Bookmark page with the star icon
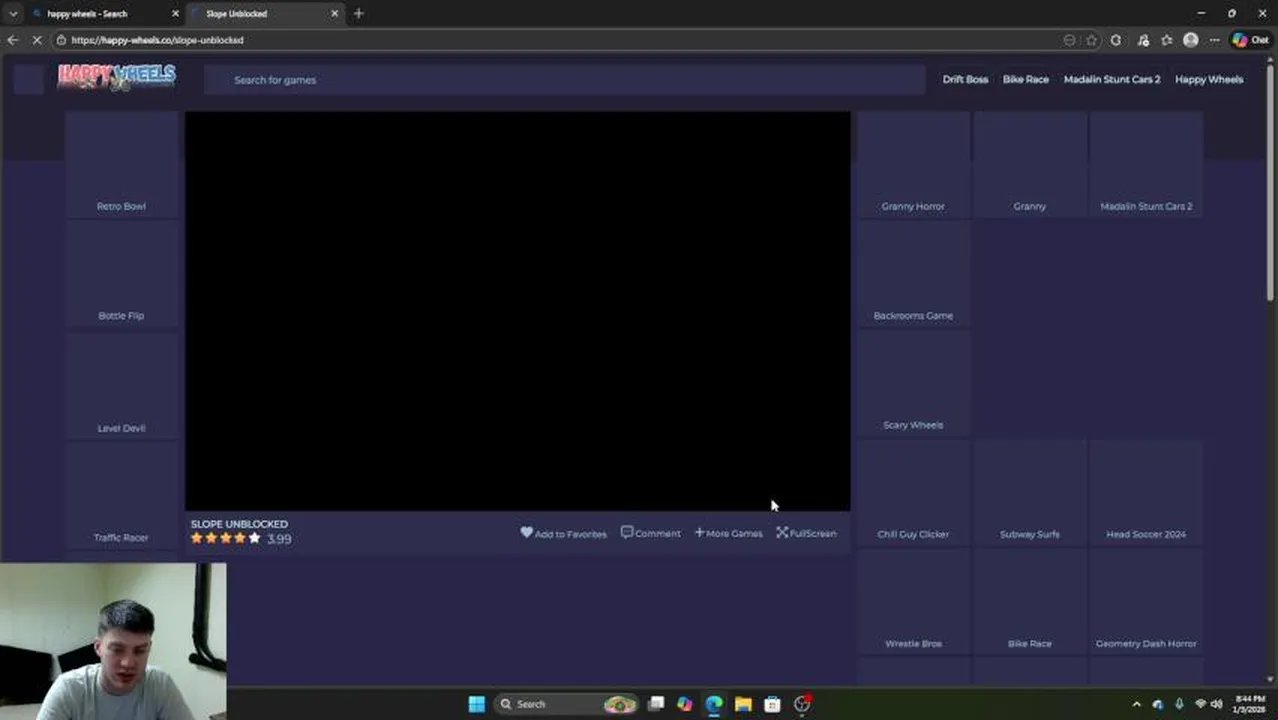This screenshot has height=720, width=1278. point(1091,40)
